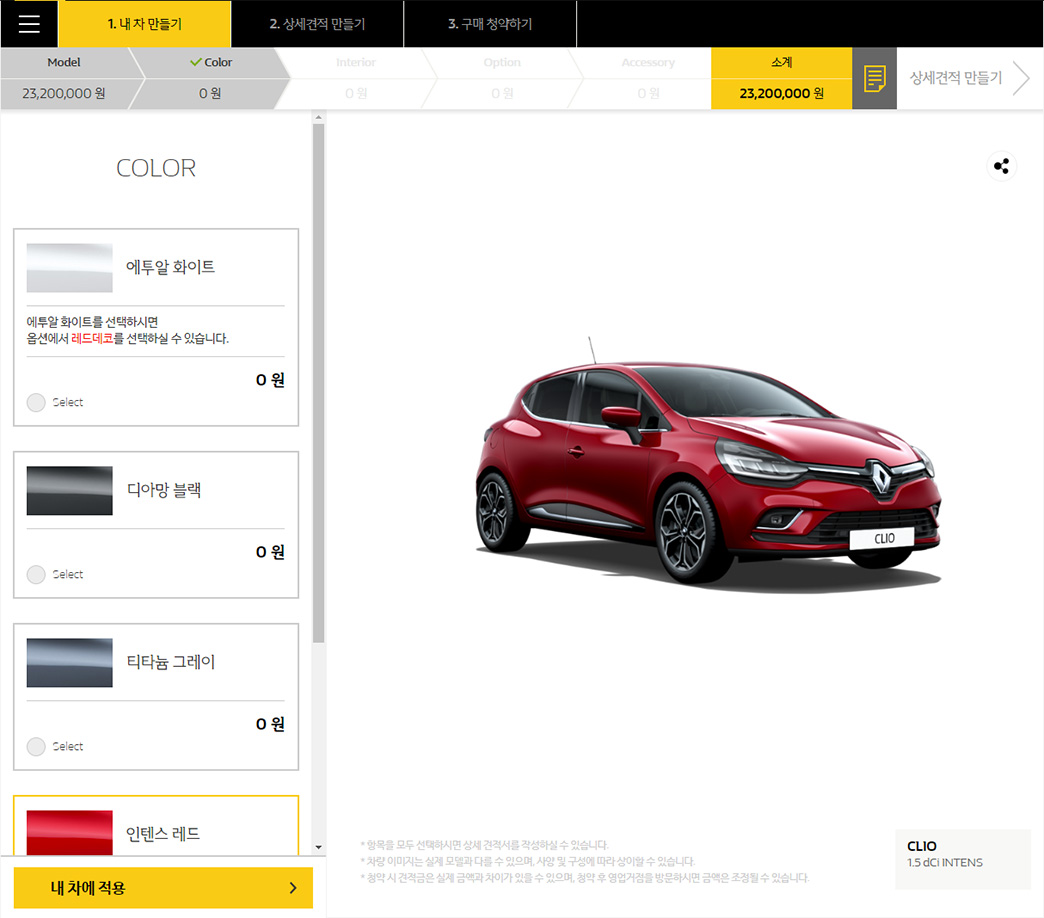The height and width of the screenshot is (918, 1044).
Task: Click the 소계 subtotal box
Action: coord(782,78)
